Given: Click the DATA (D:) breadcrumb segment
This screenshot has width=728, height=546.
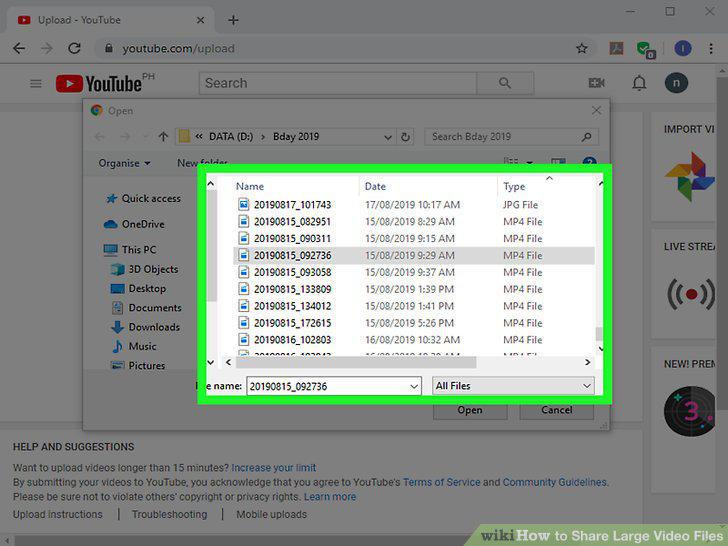Looking at the screenshot, I should click(231, 137).
